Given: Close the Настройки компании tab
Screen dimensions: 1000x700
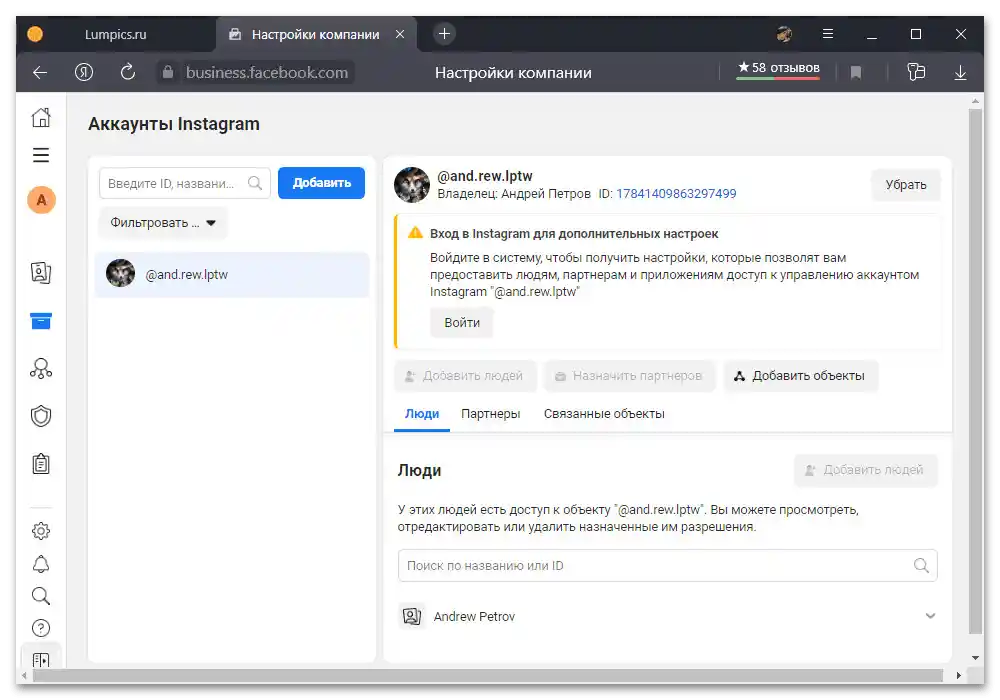Looking at the screenshot, I should [x=400, y=34].
